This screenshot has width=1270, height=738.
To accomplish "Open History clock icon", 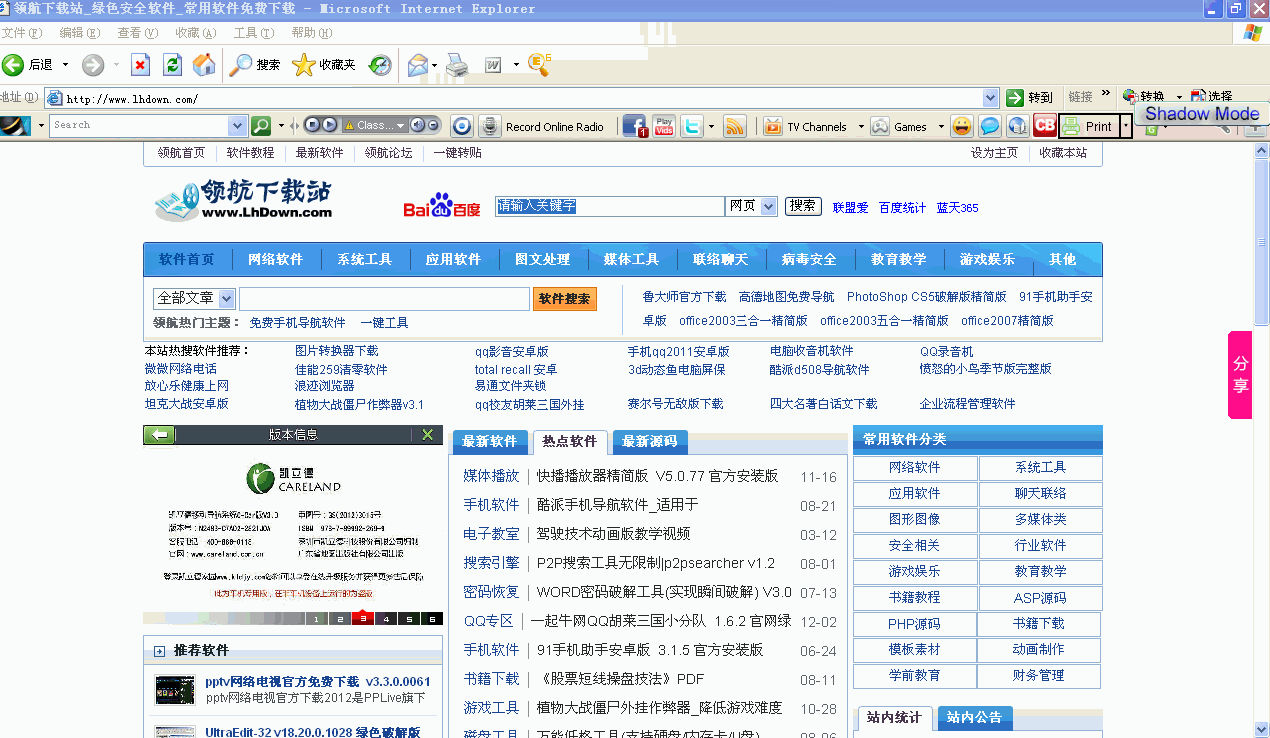I will click(380, 65).
